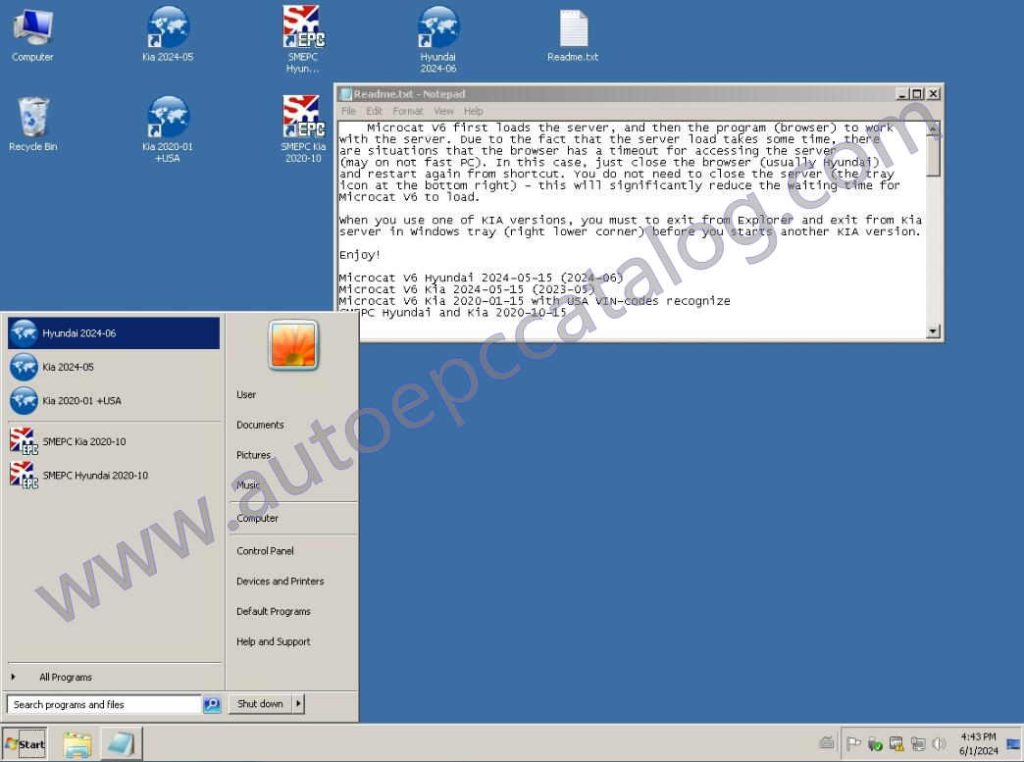This screenshot has width=1024, height=762.
Task: Click Help and Support
Action: click(x=272, y=641)
